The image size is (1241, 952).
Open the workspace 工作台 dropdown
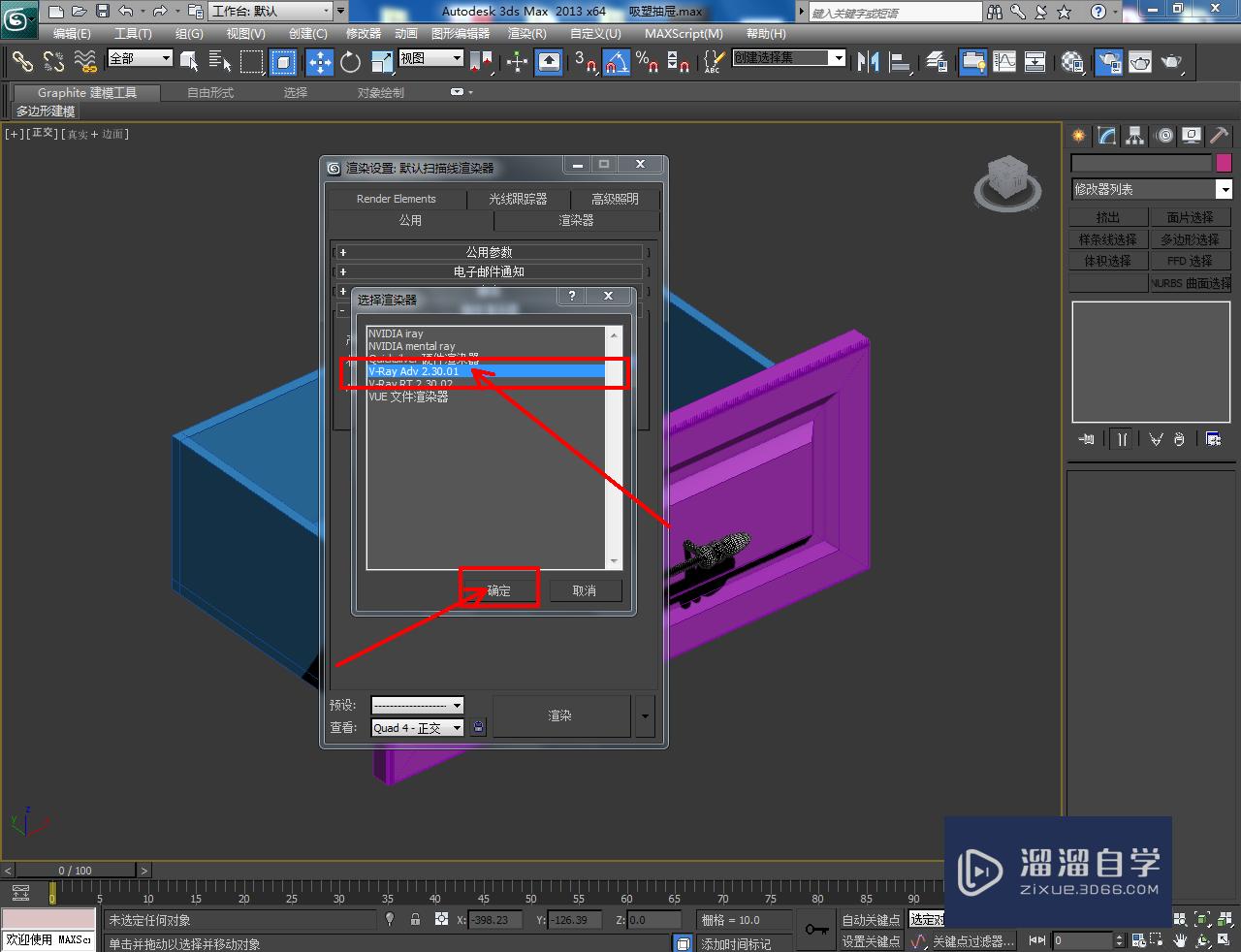(270, 12)
